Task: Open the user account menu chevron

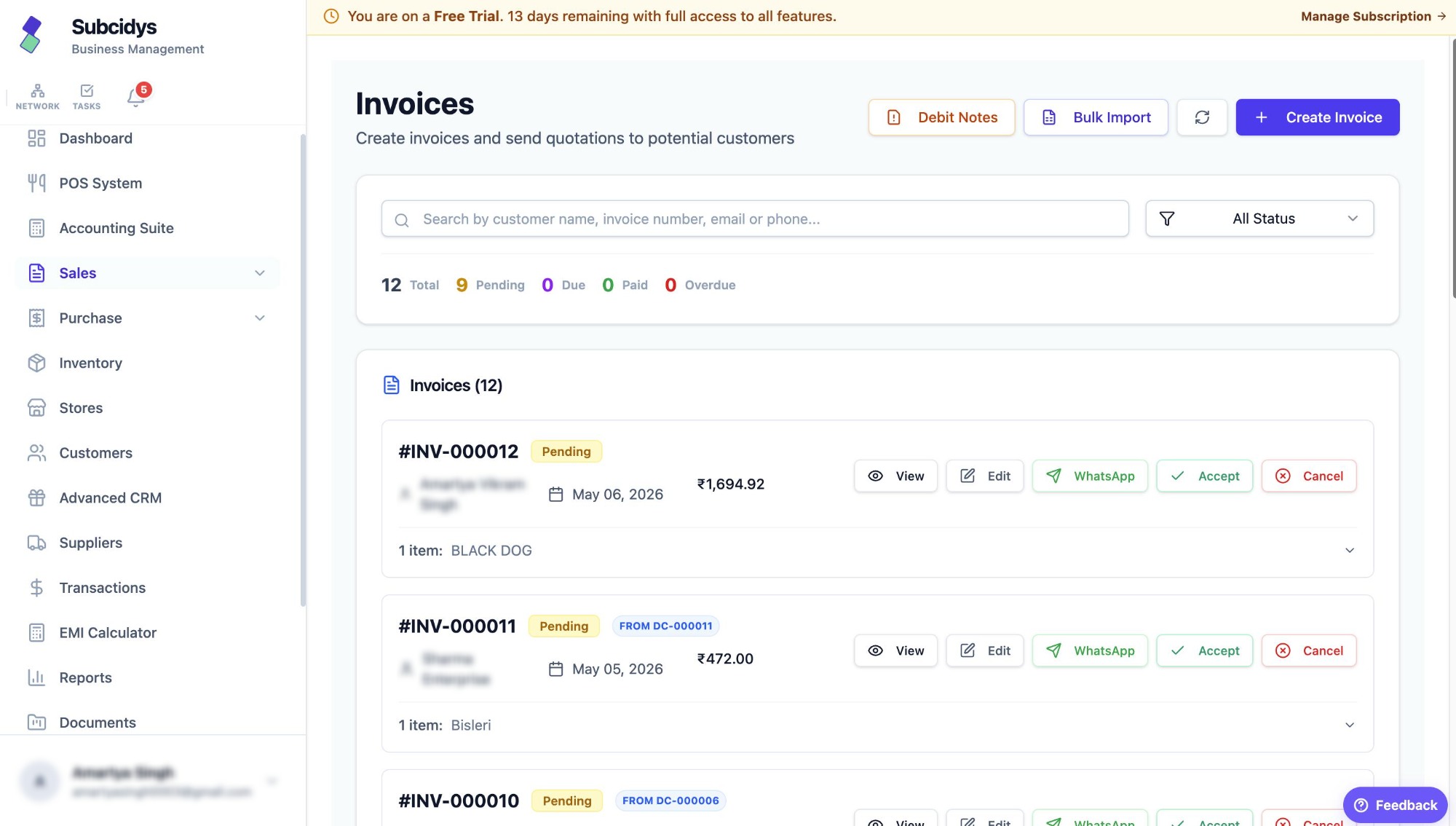Action: [272, 782]
